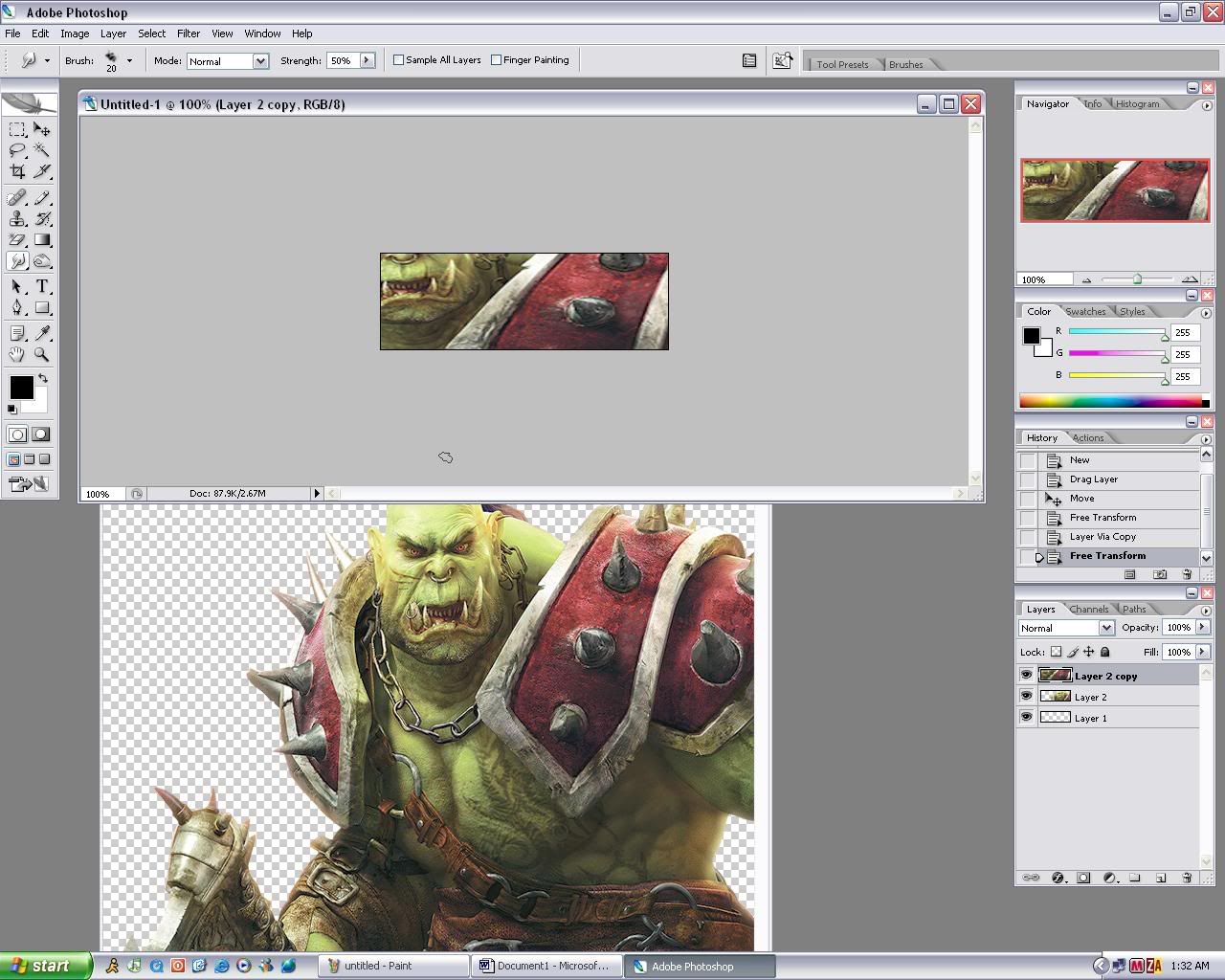Choose the Type tool

coord(42,286)
